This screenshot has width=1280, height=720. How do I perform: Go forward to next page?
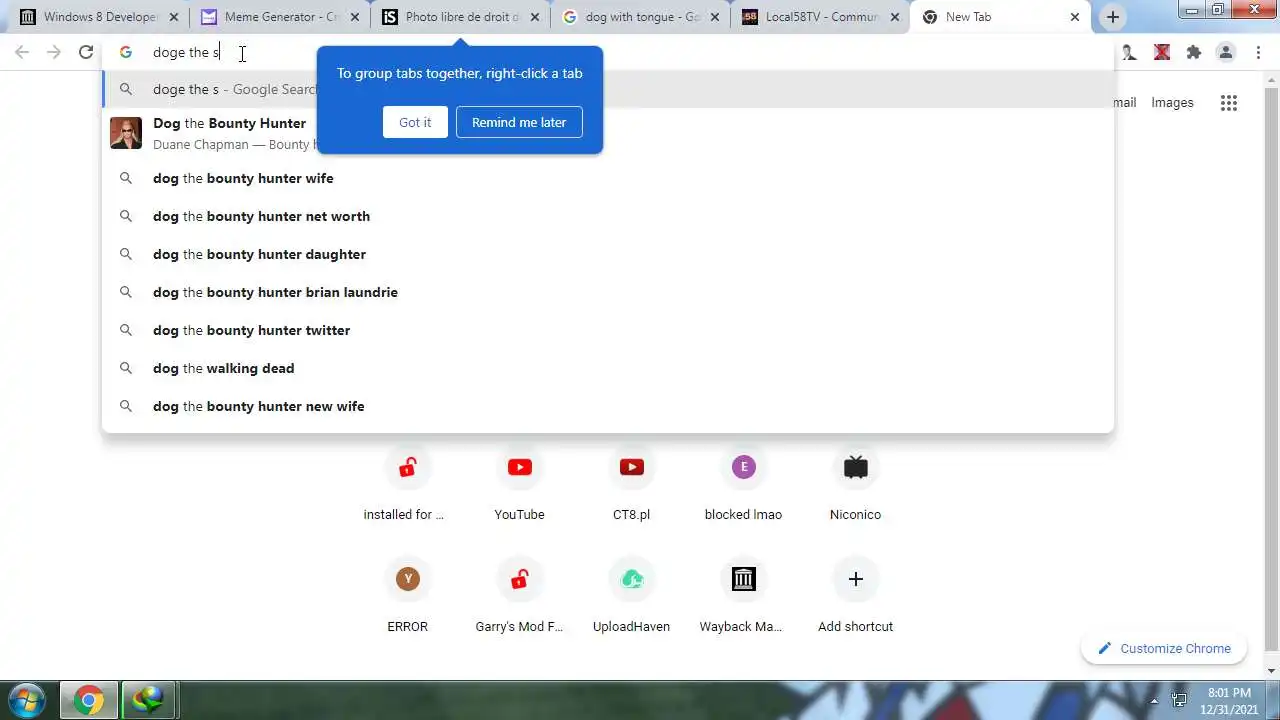54,53
